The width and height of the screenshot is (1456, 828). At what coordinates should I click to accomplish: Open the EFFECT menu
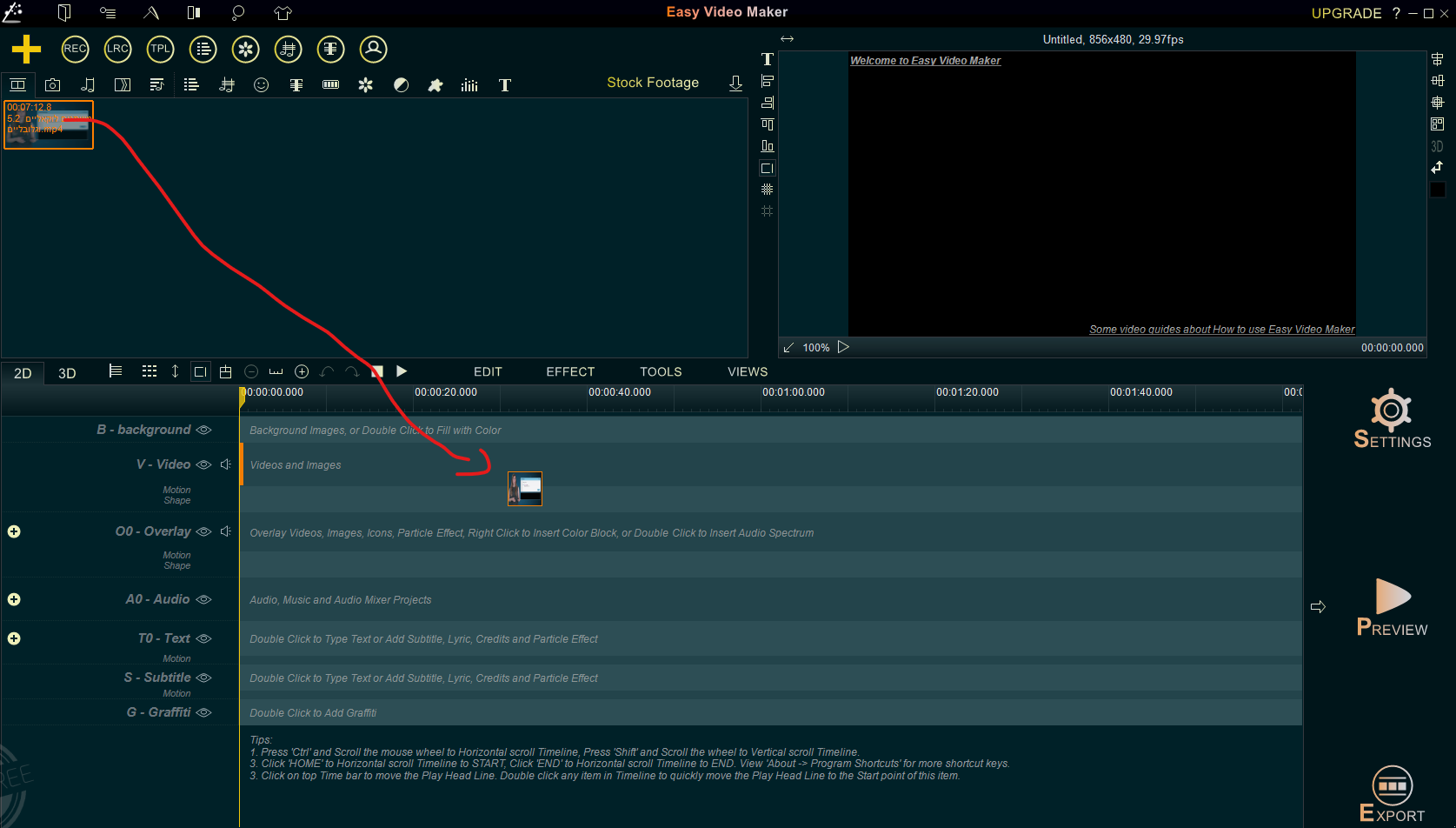click(570, 371)
